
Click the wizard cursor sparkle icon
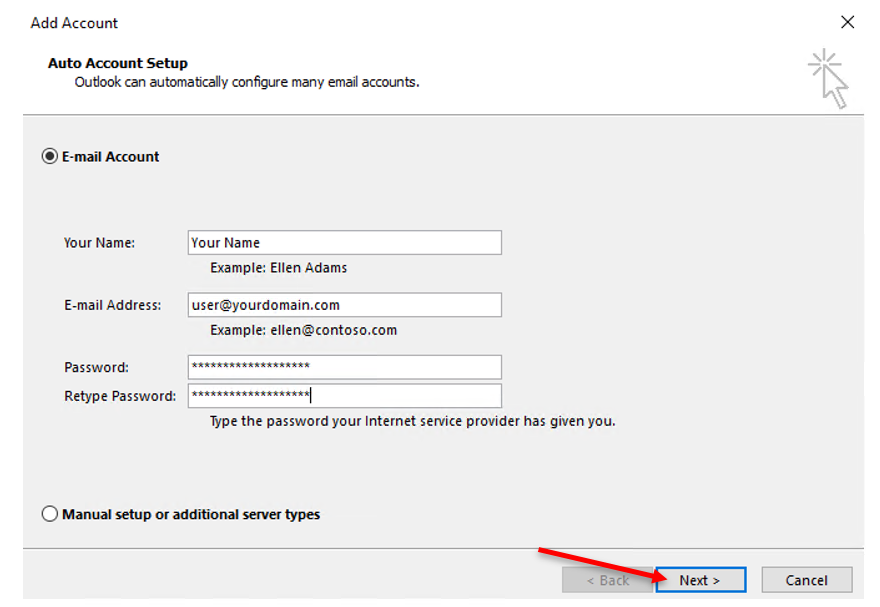(828, 79)
